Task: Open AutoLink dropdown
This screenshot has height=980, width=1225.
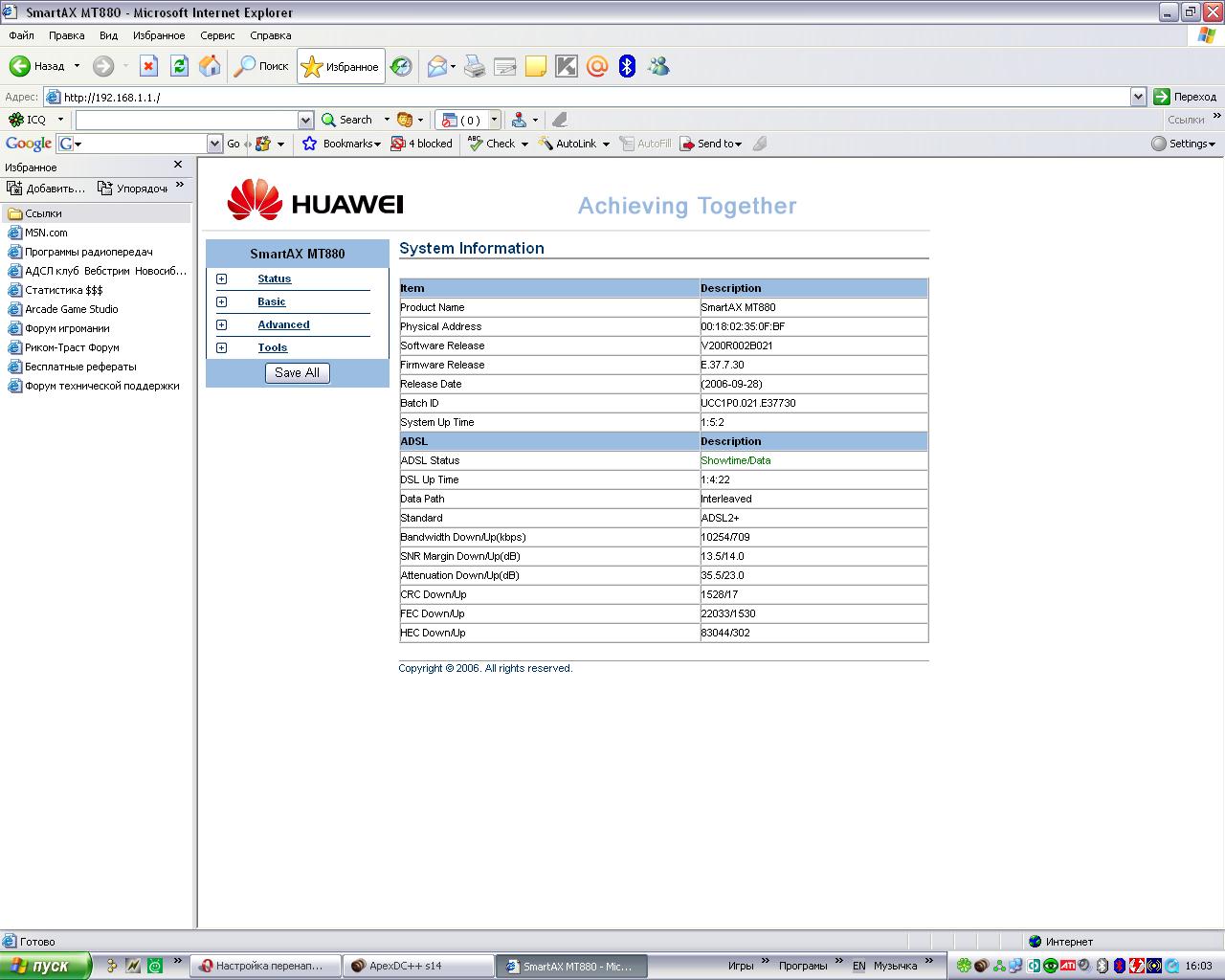Action: point(606,144)
